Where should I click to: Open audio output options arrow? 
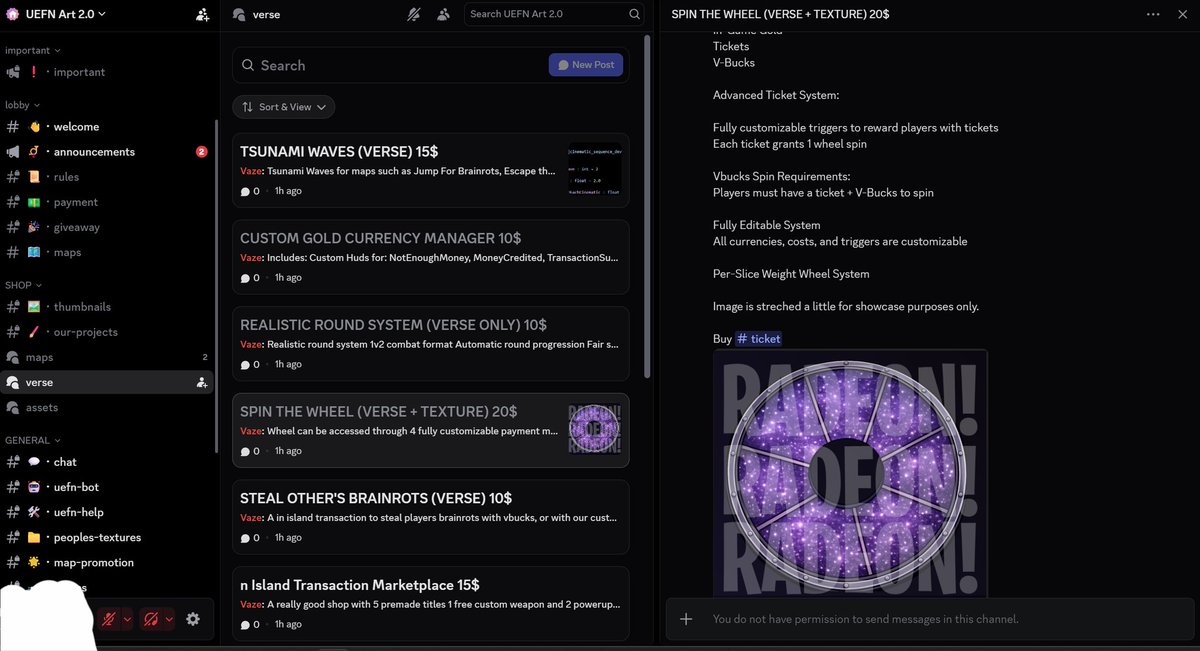[x=169, y=619]
